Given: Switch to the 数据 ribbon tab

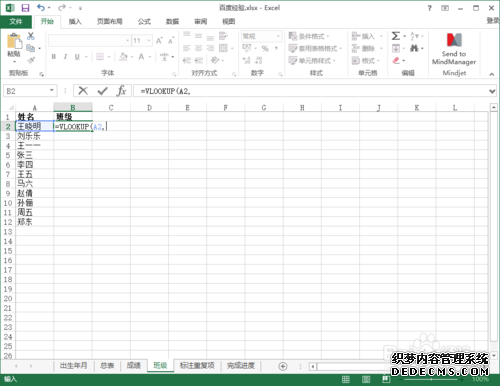Looking at the screenshot, I should point(172,22).
